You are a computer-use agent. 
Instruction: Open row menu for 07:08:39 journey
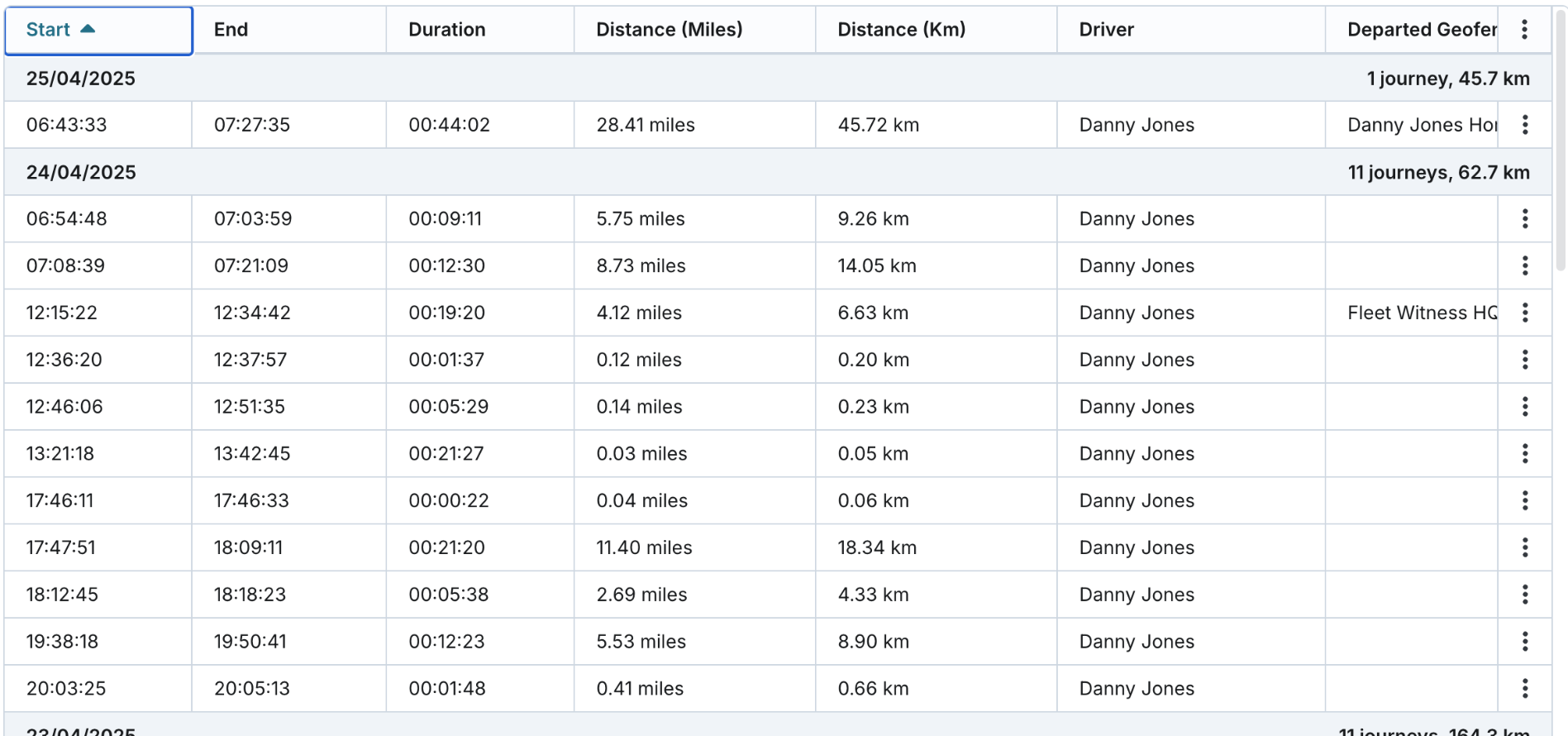1524,265
